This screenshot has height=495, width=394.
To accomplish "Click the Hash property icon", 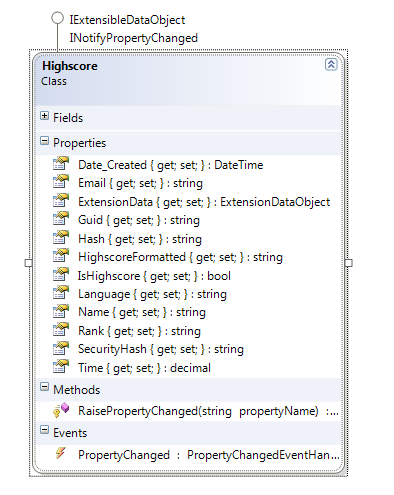I will (61, 237).
